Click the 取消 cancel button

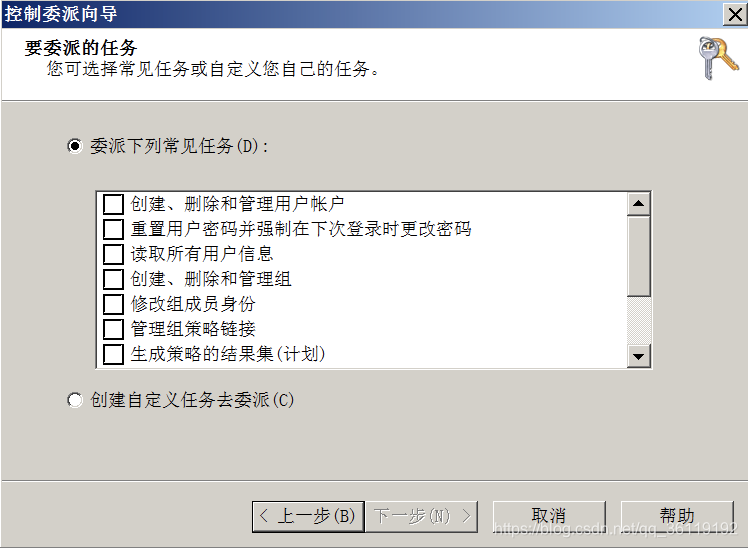549,516
